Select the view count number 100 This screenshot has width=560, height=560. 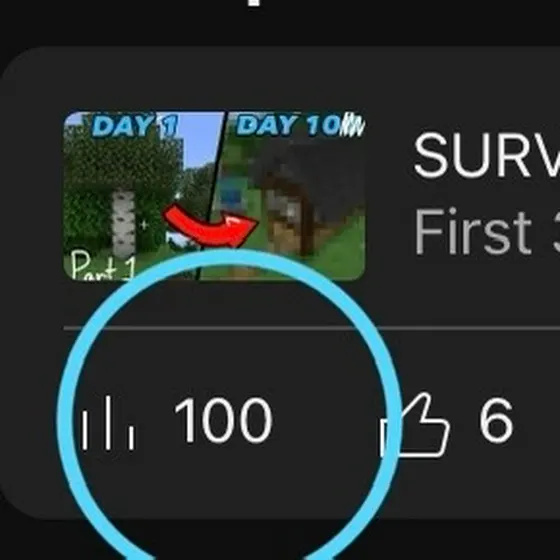[224, 421]
